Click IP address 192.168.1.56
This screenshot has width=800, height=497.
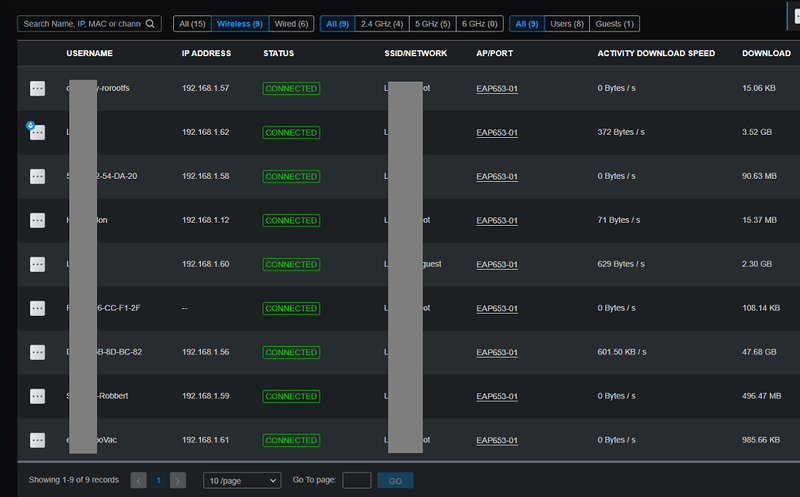click(206, 352)
